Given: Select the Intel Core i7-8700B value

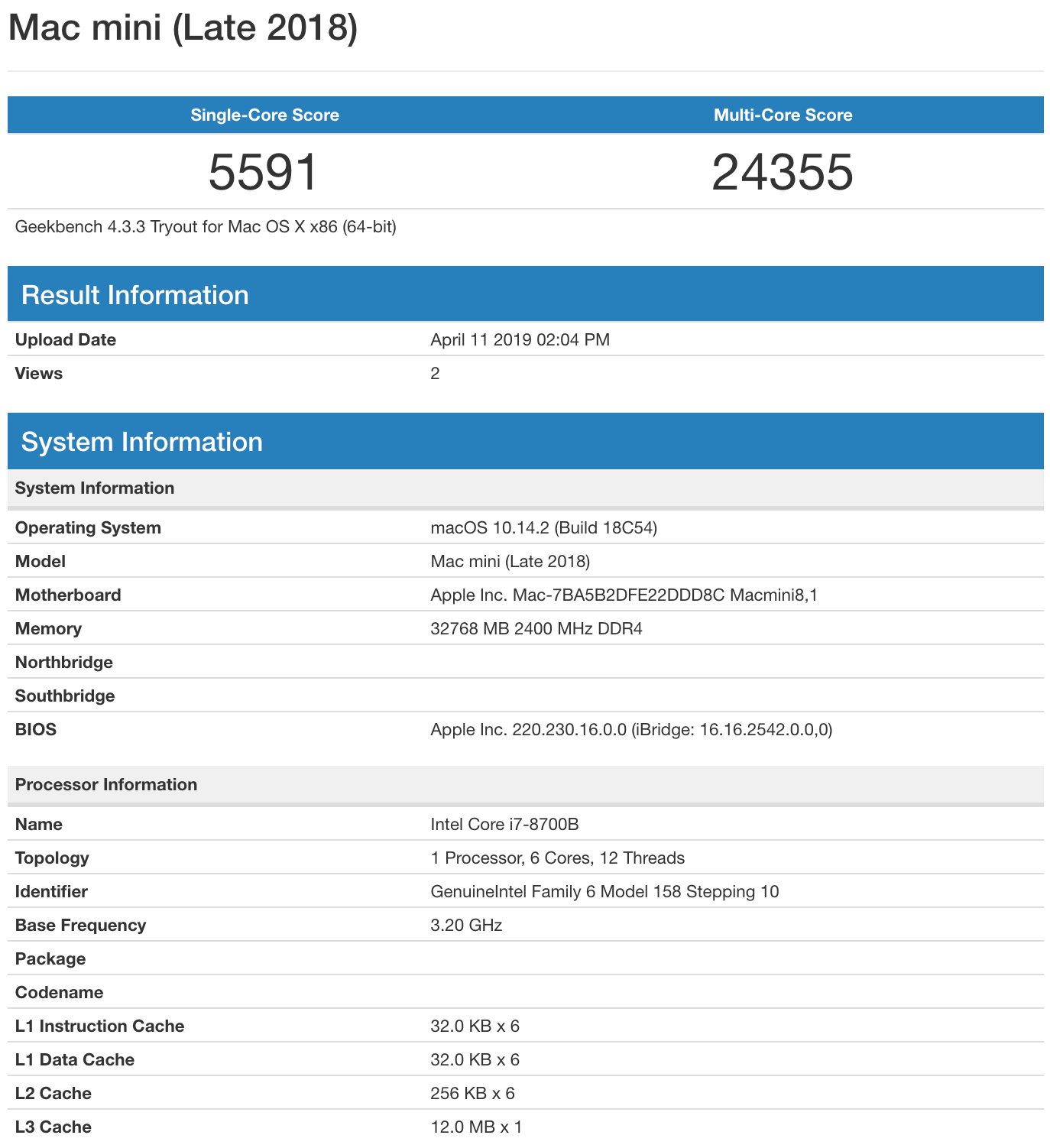Looking at the screenshot, I should (504, 825).
